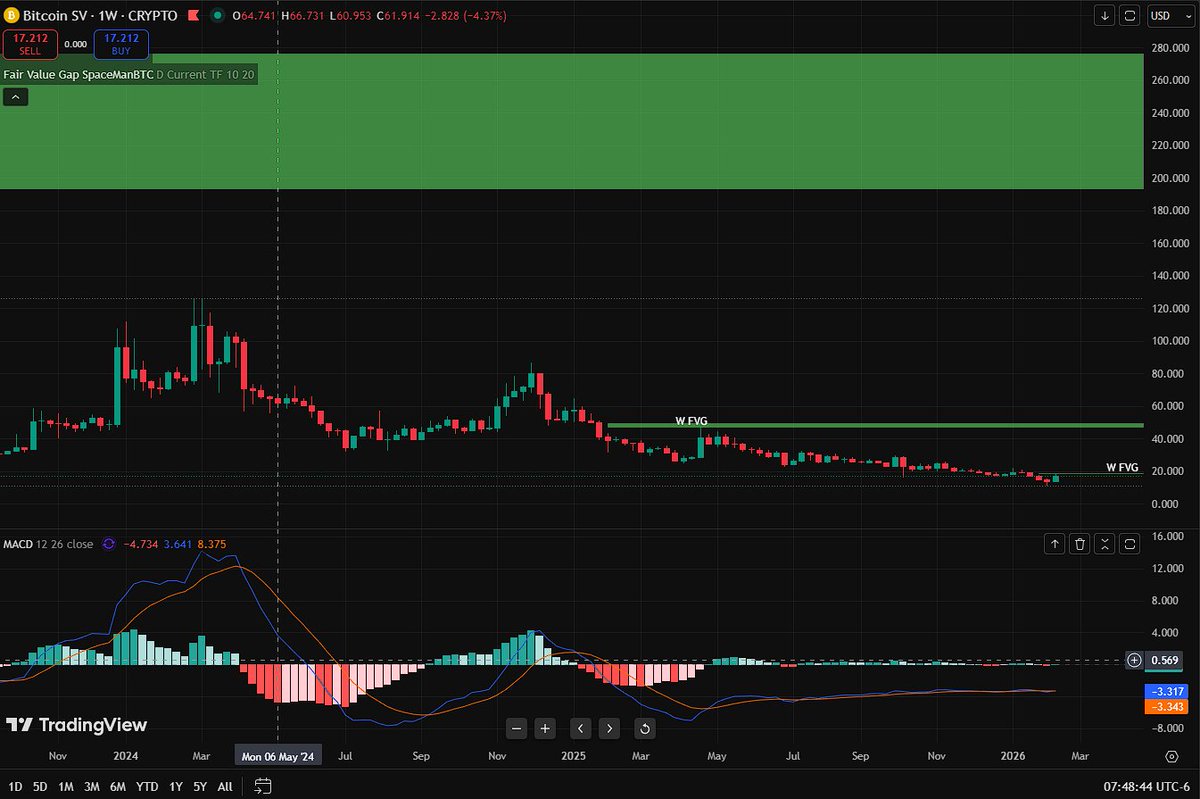Click the lower-right W FVG label

coord(1122,467)
